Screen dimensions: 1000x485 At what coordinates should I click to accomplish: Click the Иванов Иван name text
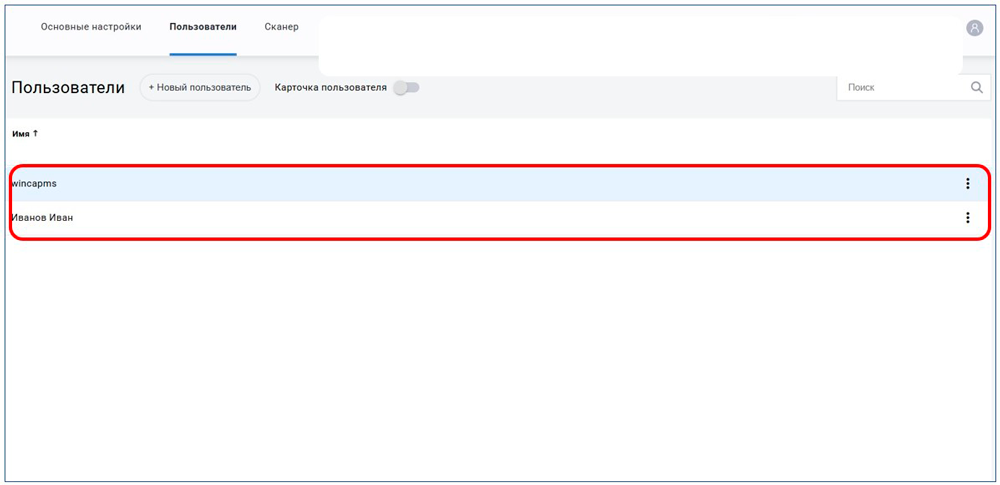(x=42, y=218)
